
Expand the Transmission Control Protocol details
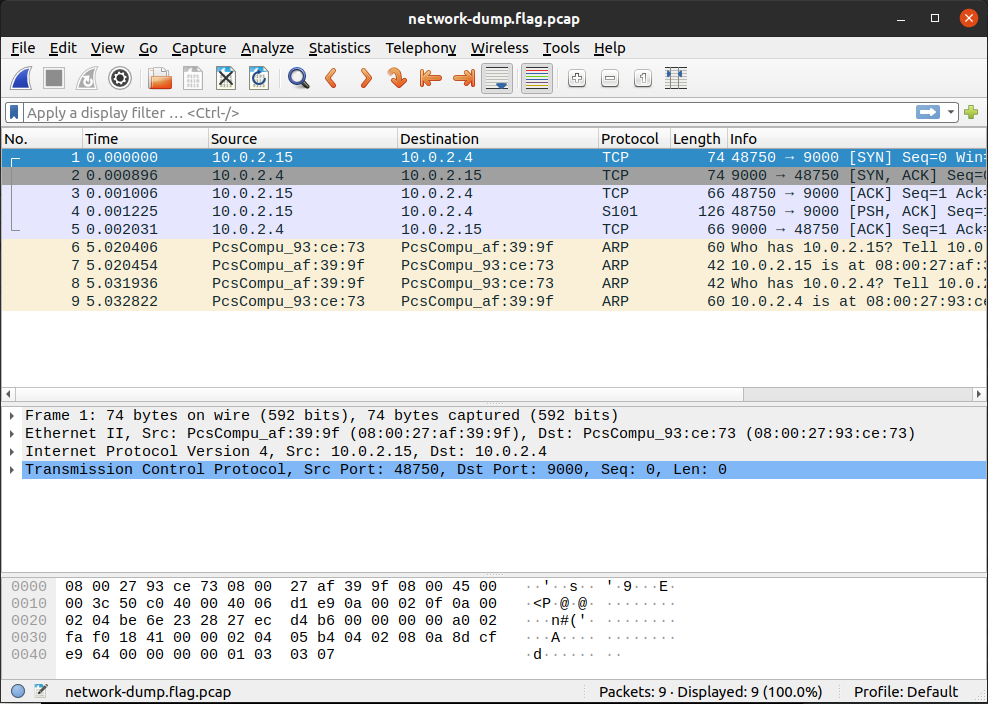coord(11,469)
